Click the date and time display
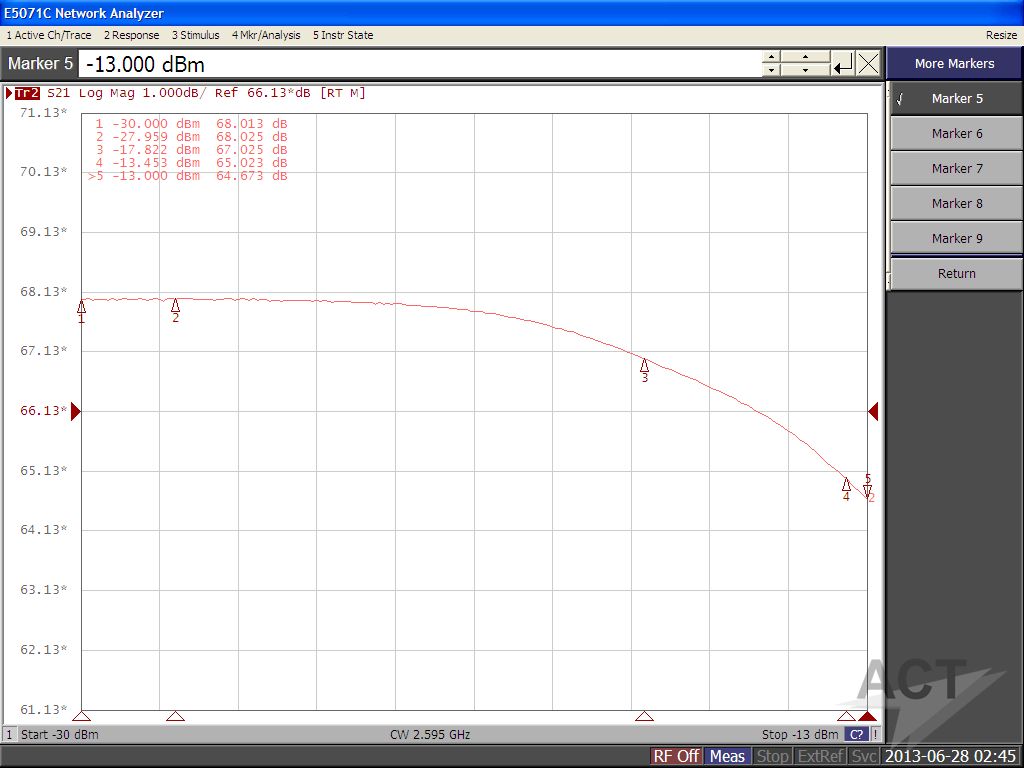1024x768 pixels. click(950, 756)
